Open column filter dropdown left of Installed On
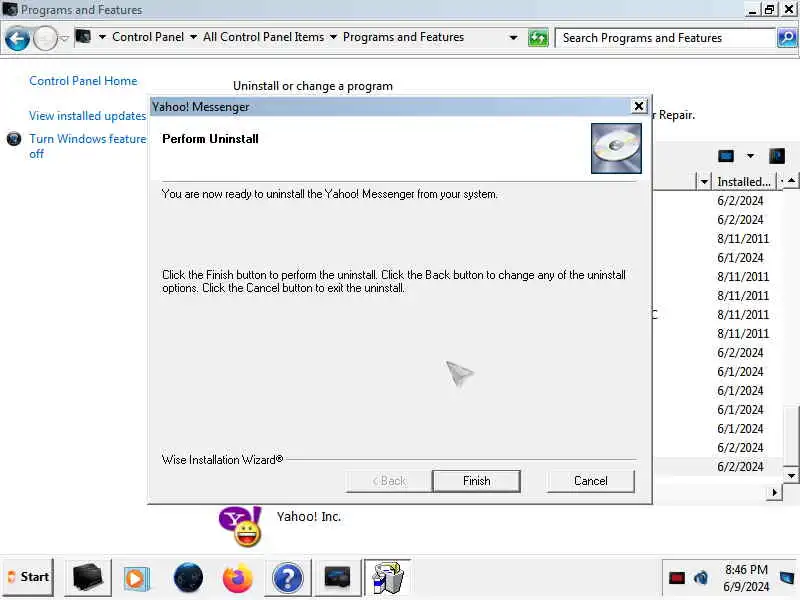Screen dimensions: 800x600 click(704, 182)
